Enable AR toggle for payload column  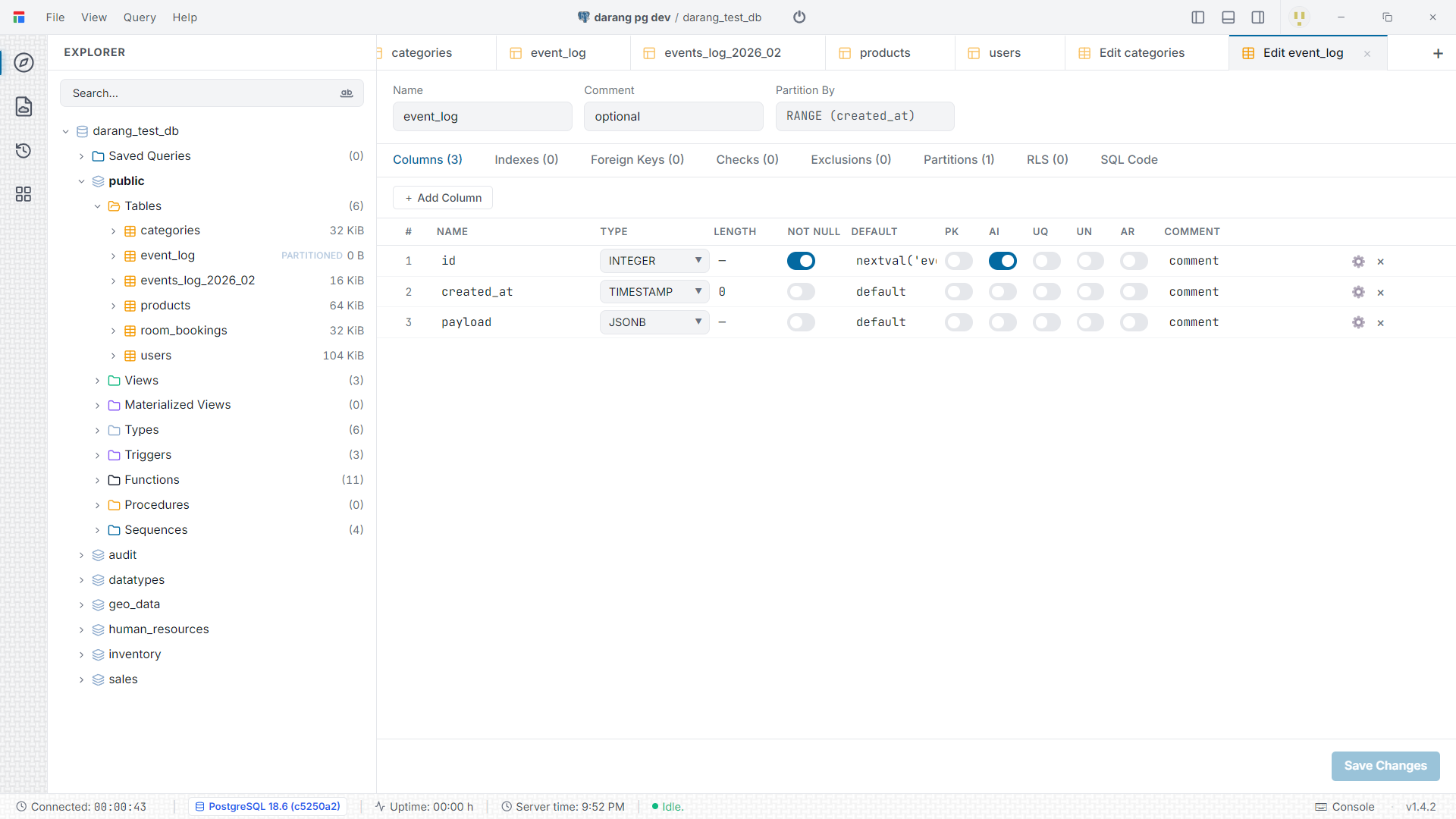coord(1134,322)
